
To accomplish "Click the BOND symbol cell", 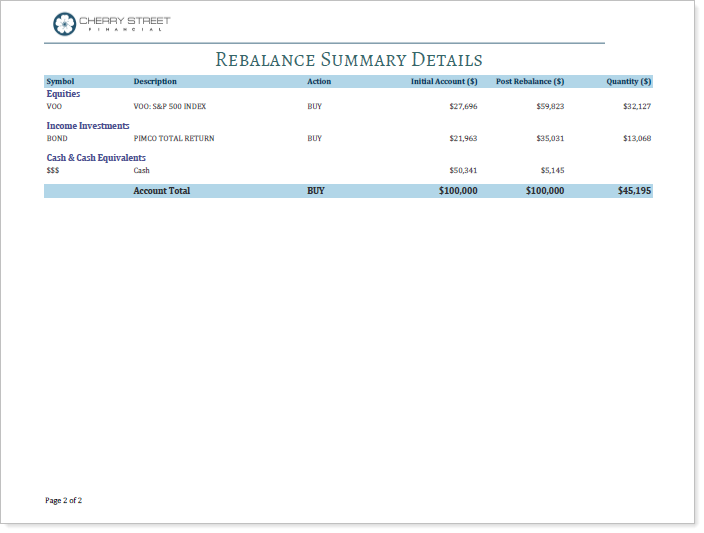I will 57,138.
